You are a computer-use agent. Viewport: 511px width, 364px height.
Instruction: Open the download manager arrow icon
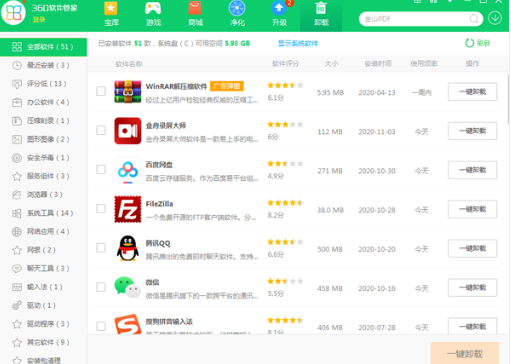point(495,18)
